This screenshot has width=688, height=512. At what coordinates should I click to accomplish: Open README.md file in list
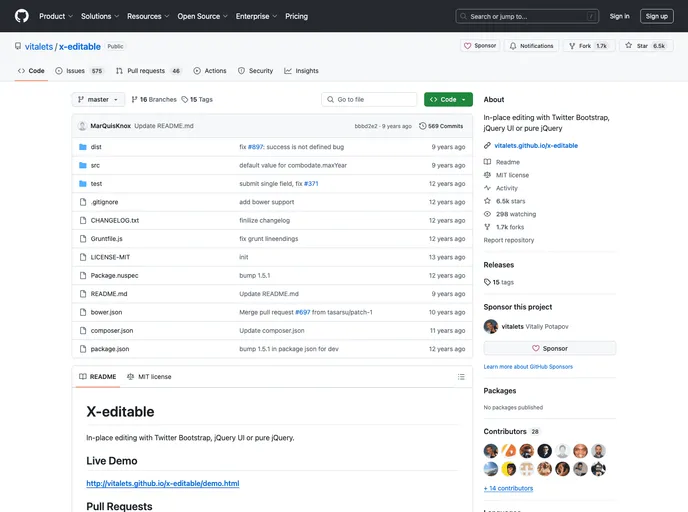109,294
